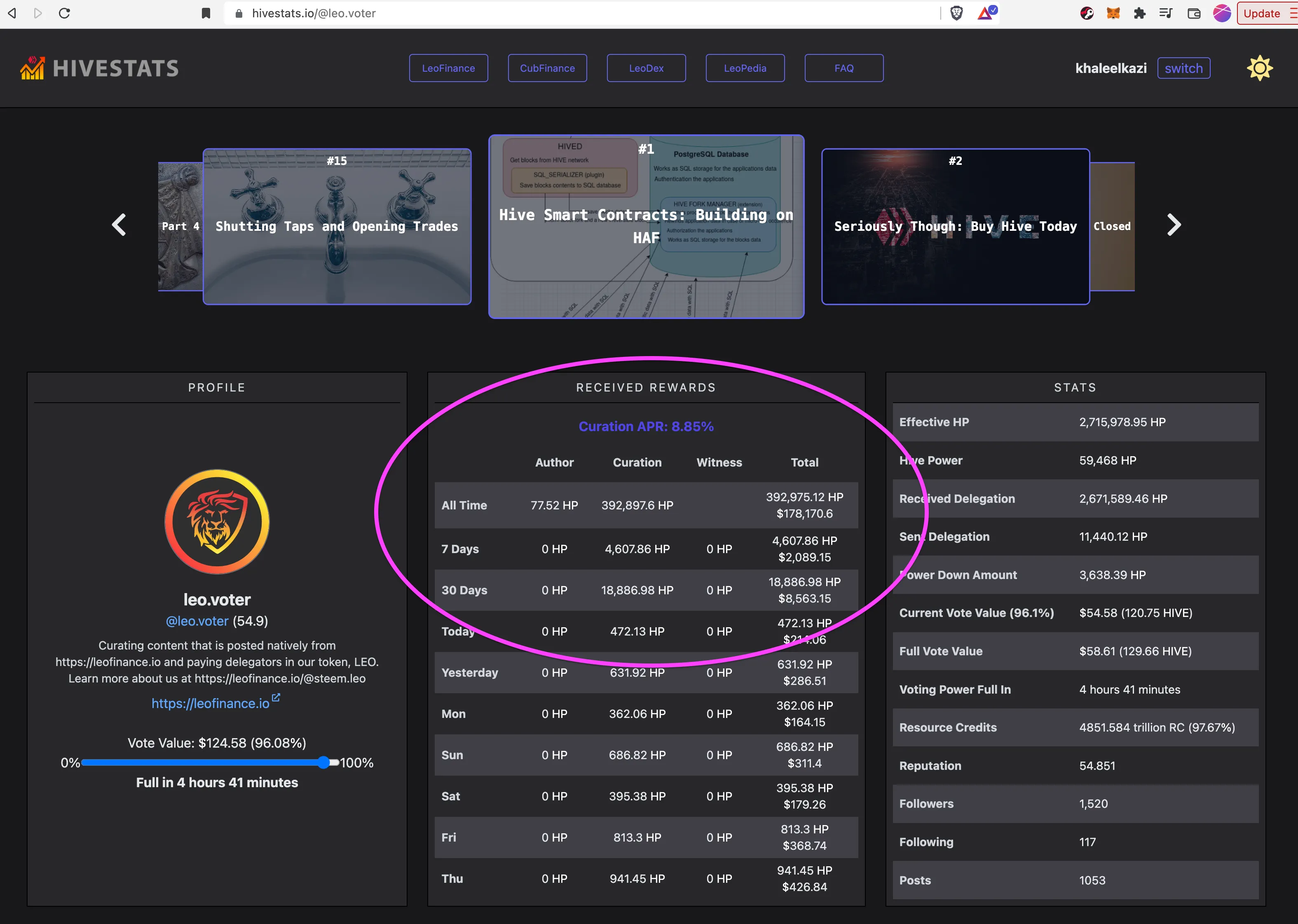This screenshot has width=1298, height=924.
Task: Reload the page
Action: click(x=64, y=13)
